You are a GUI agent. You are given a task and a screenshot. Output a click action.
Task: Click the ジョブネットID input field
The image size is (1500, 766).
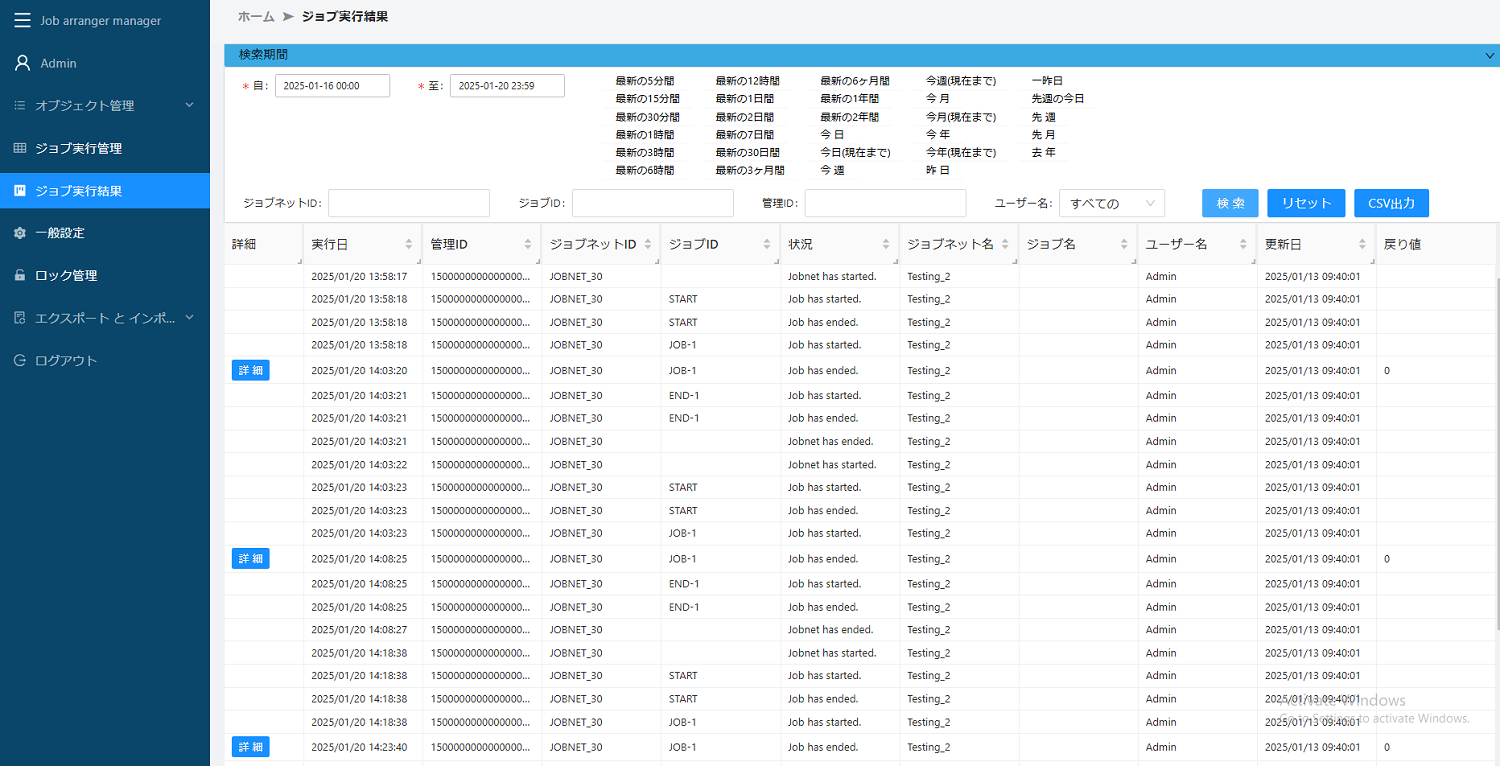[408, 203]
